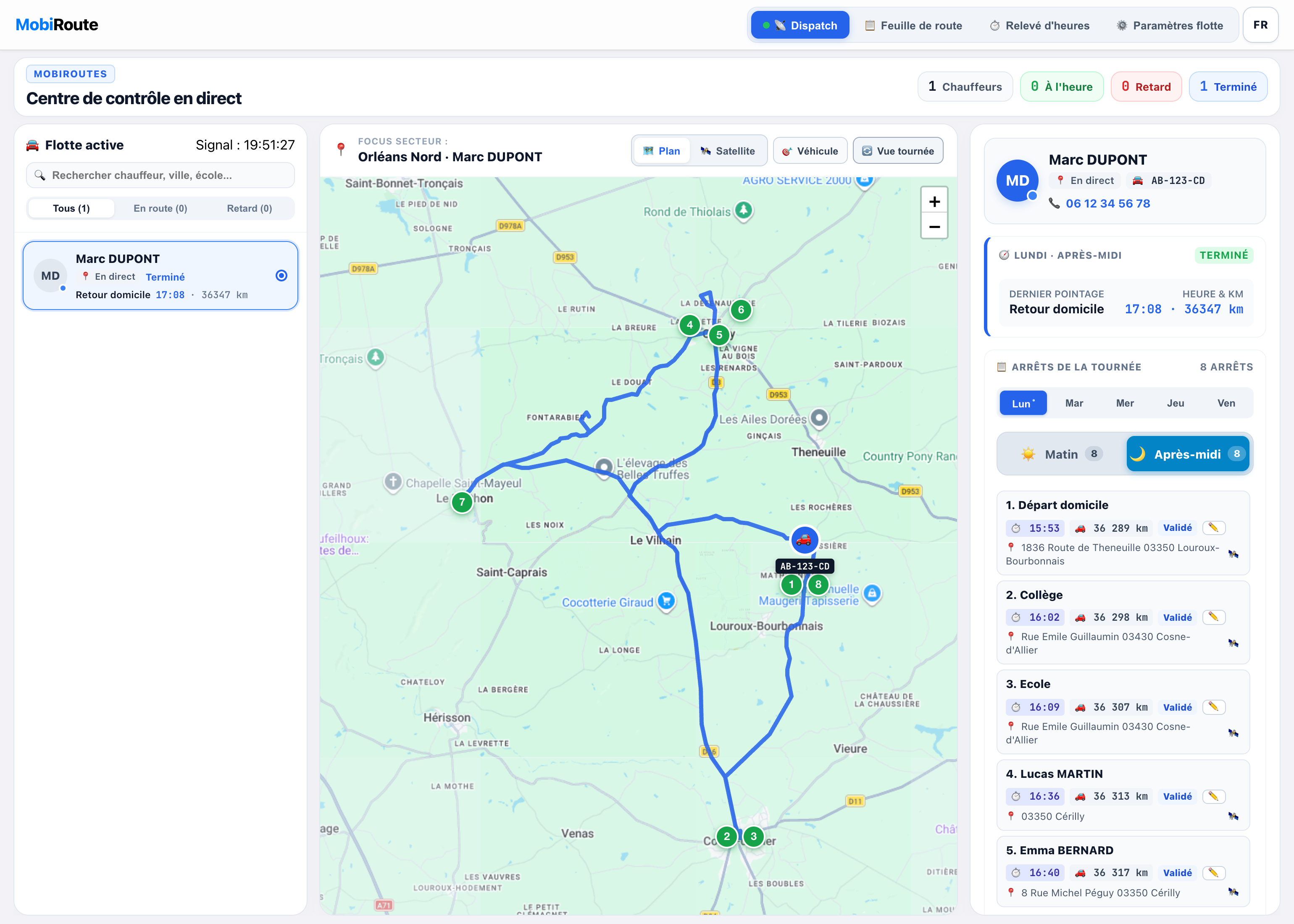Select Jeu day tab

[x=1175, y=403]
